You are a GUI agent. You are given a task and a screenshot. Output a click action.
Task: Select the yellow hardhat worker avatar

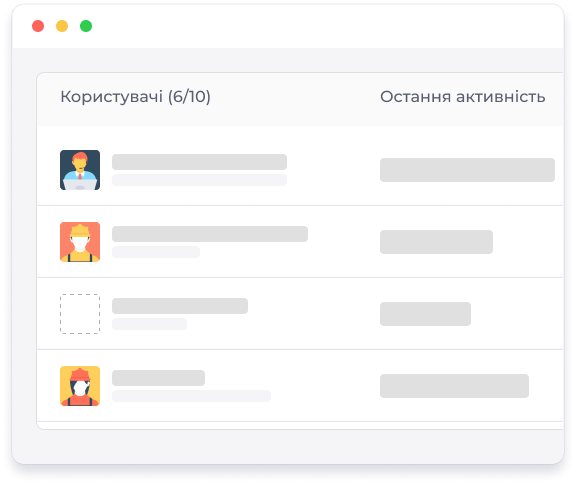click(80, 242)
